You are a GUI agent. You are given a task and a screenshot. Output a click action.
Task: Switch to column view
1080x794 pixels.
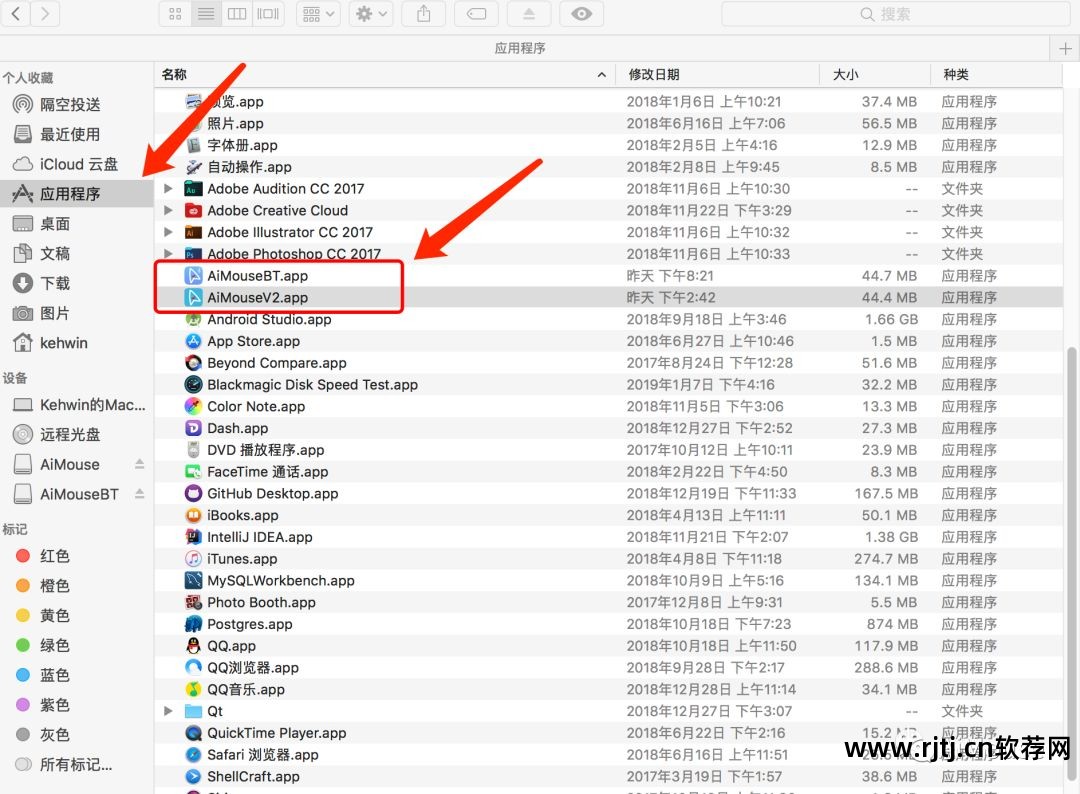pyautogui.click(x=237, y=14)
